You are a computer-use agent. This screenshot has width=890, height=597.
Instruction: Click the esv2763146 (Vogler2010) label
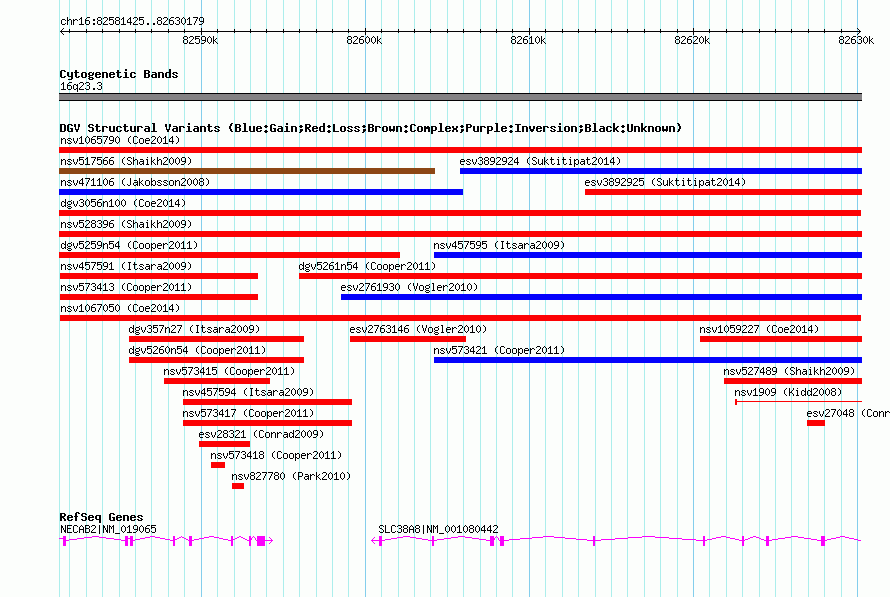coord(418,329)
